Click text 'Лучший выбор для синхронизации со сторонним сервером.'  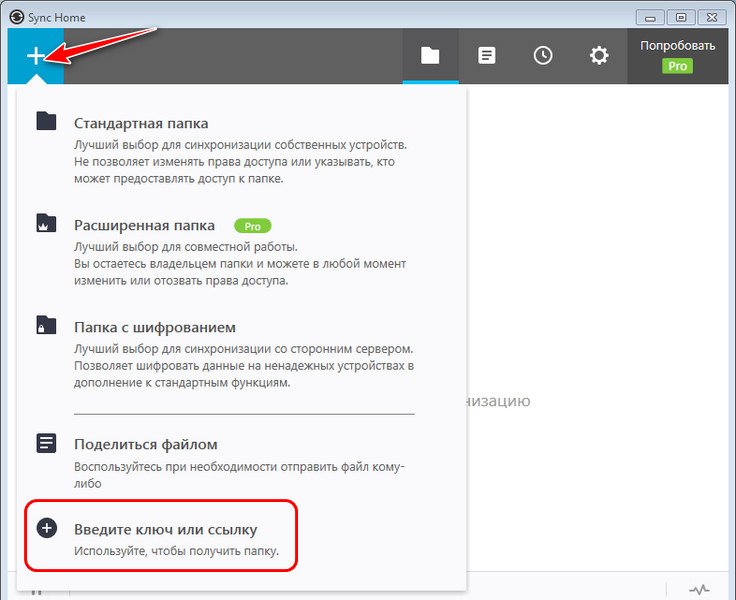[x=244, y=349]
